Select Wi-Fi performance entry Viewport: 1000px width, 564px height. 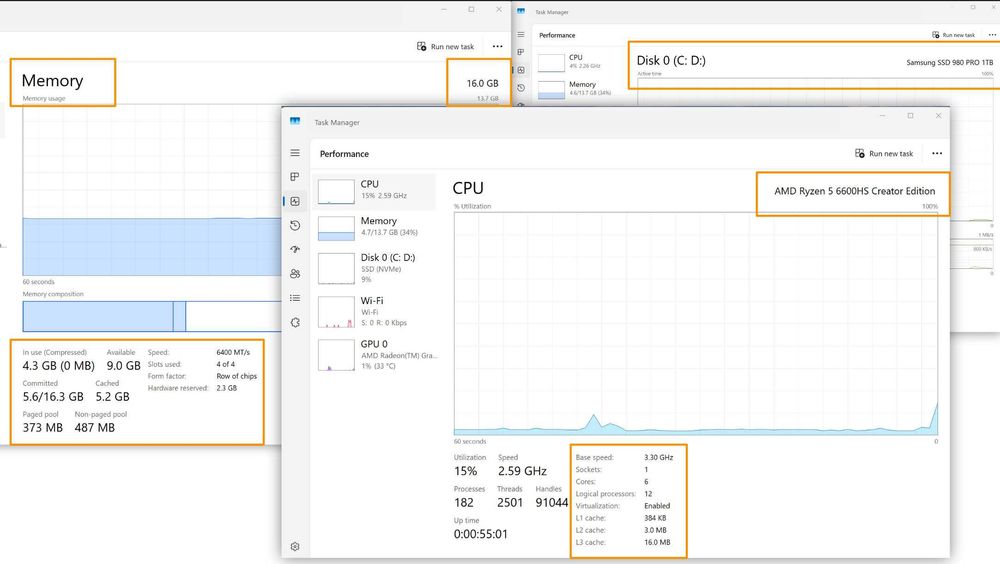(374, 311)
